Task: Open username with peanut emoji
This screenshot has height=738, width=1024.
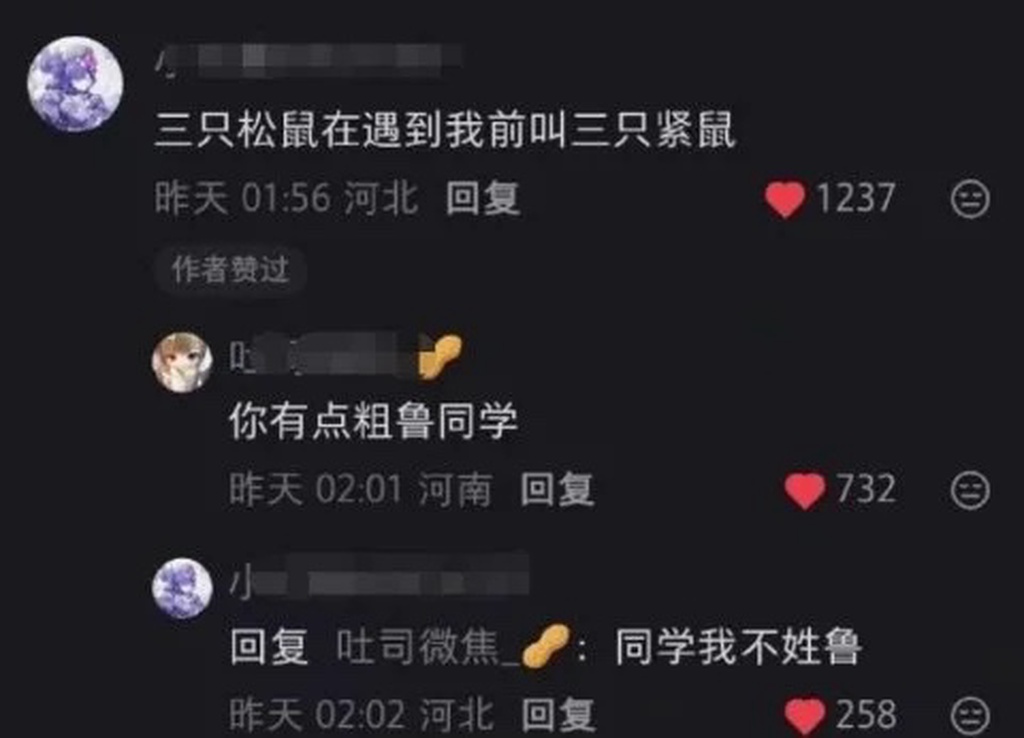Action: coord(345,357)
